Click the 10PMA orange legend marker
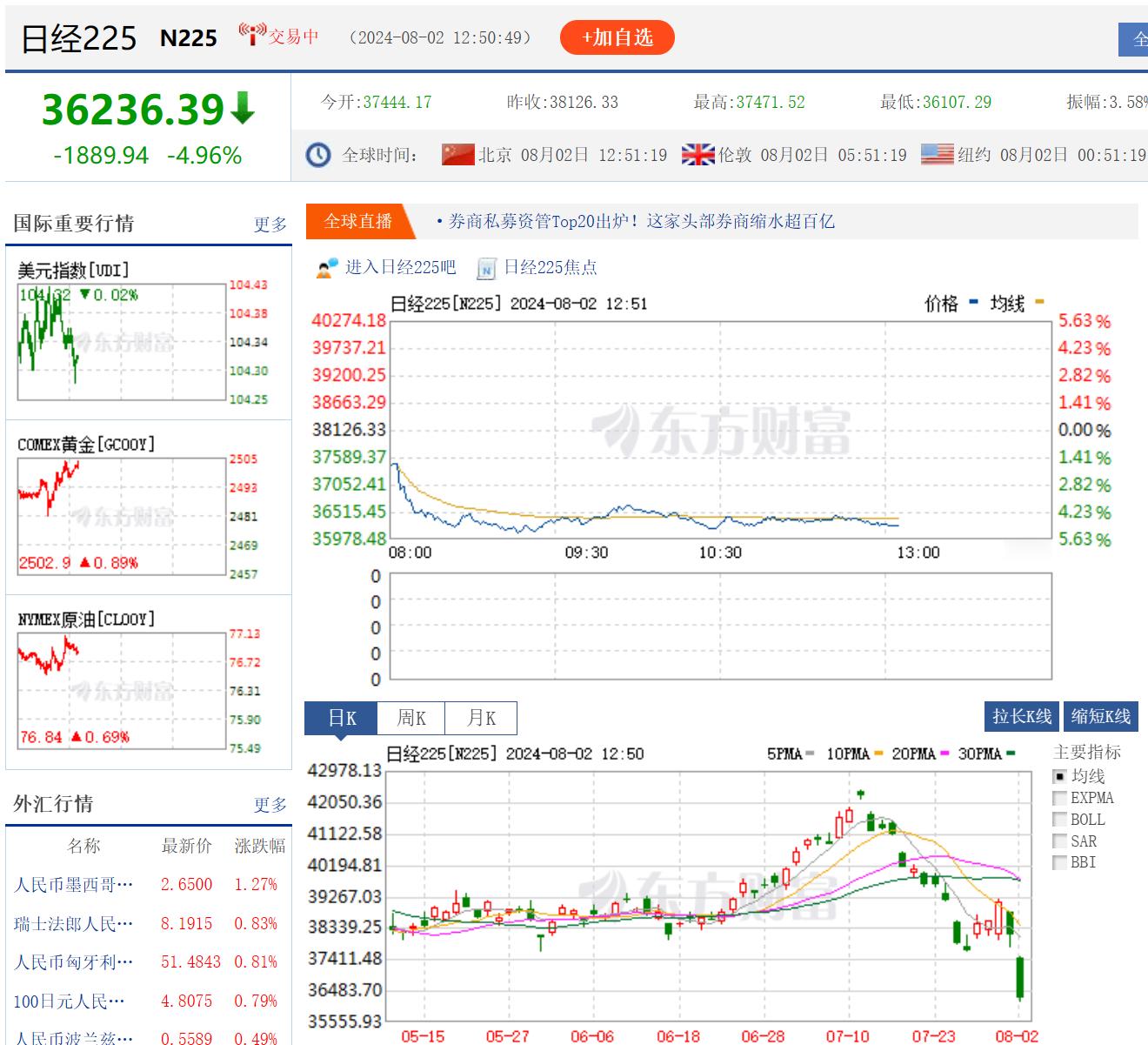 pyautogui.click(x=878, y=754)
